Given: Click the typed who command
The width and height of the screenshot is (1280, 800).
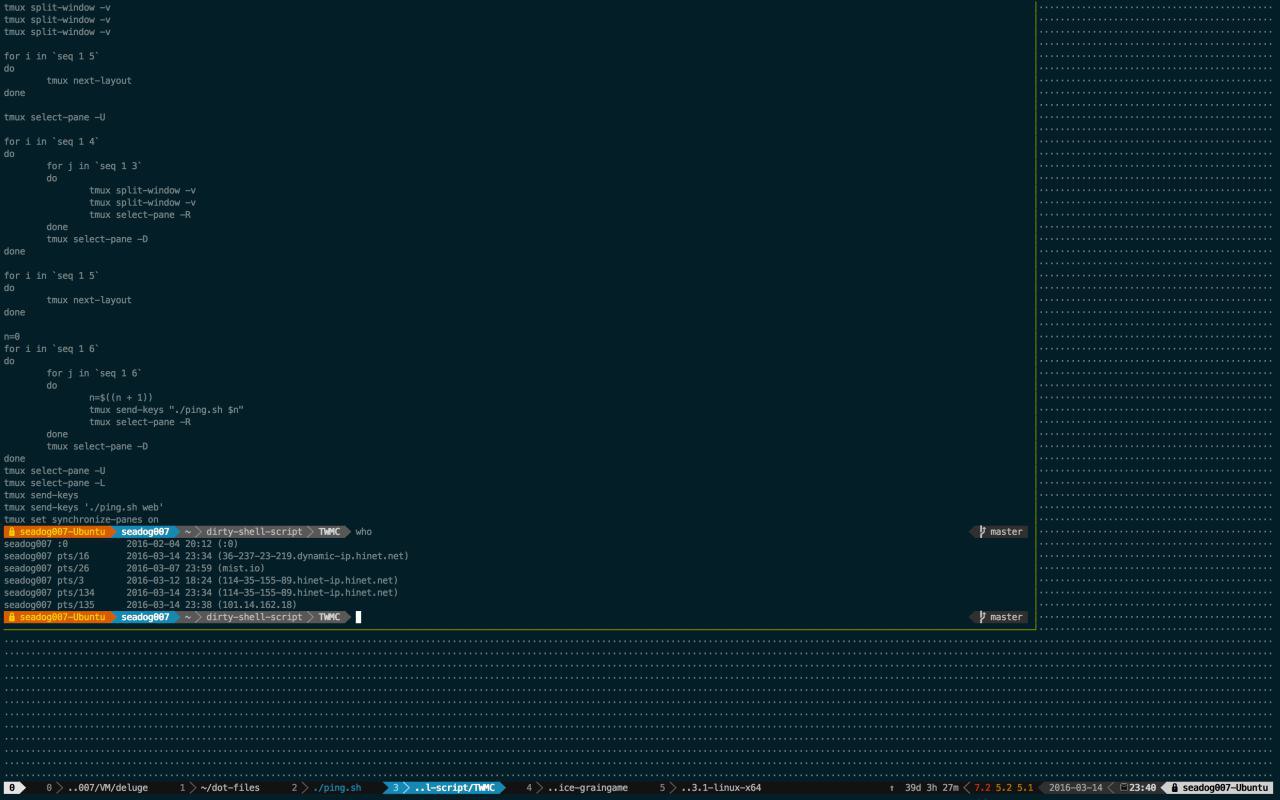Looking at the screenshot, I should coord(363,532).
